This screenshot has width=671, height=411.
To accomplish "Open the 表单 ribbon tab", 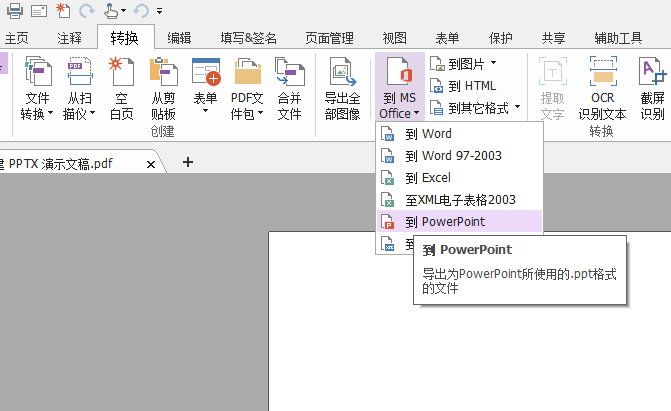I will 447,39.
